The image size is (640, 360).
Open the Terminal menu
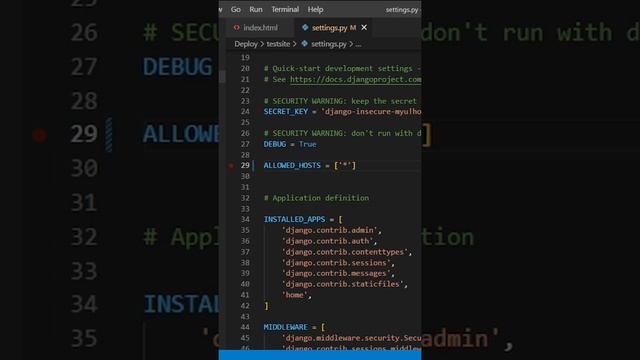point(285,9)
